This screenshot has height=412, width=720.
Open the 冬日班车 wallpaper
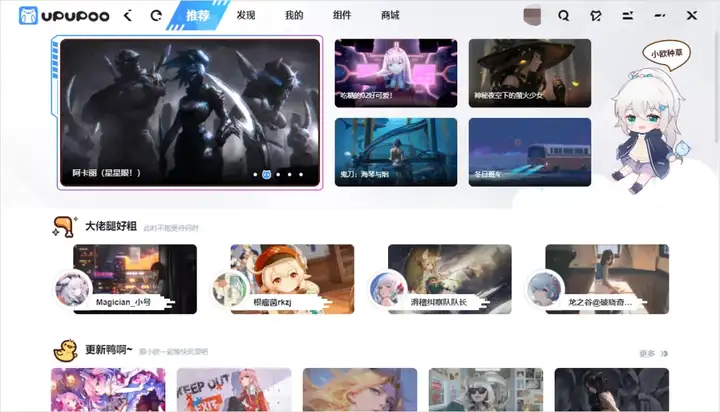point(530,152)
